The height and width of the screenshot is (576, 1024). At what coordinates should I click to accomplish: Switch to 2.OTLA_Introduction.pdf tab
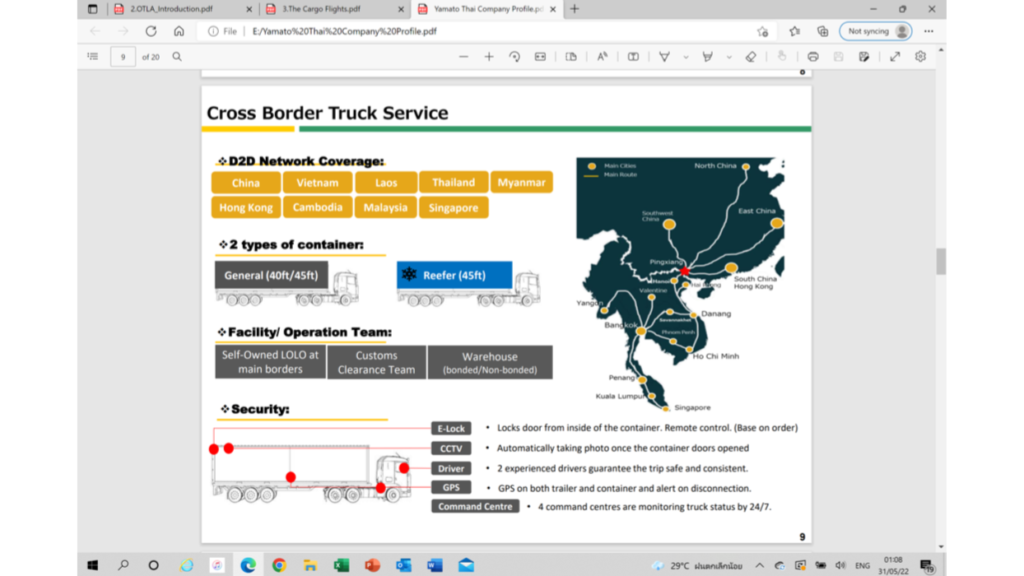point(172,9)
